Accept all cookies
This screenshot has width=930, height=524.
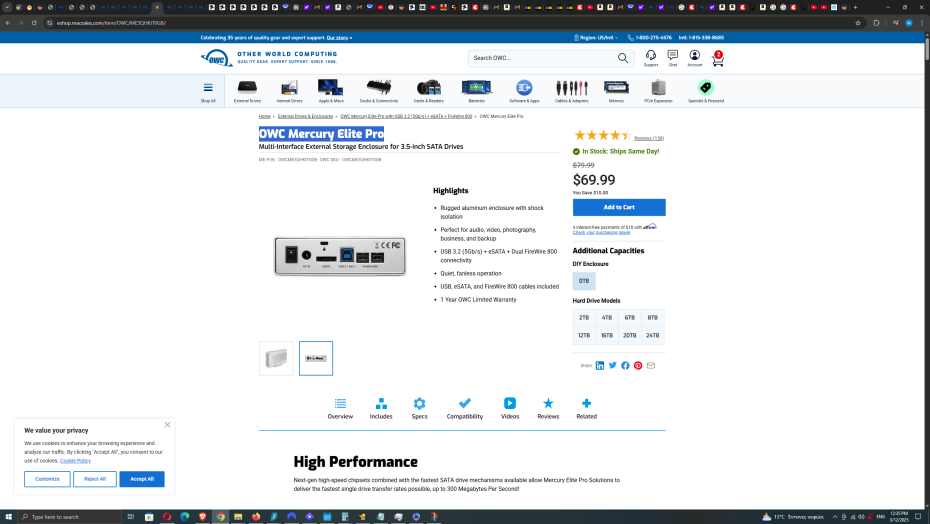tap(142, 479)
